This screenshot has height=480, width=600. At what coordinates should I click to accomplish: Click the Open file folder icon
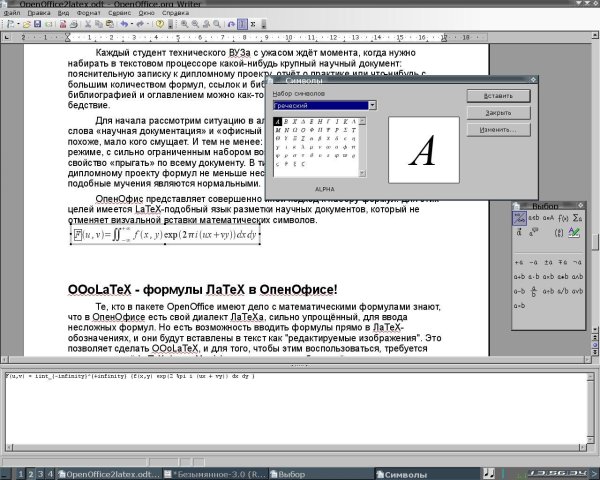tap(26, 24)
